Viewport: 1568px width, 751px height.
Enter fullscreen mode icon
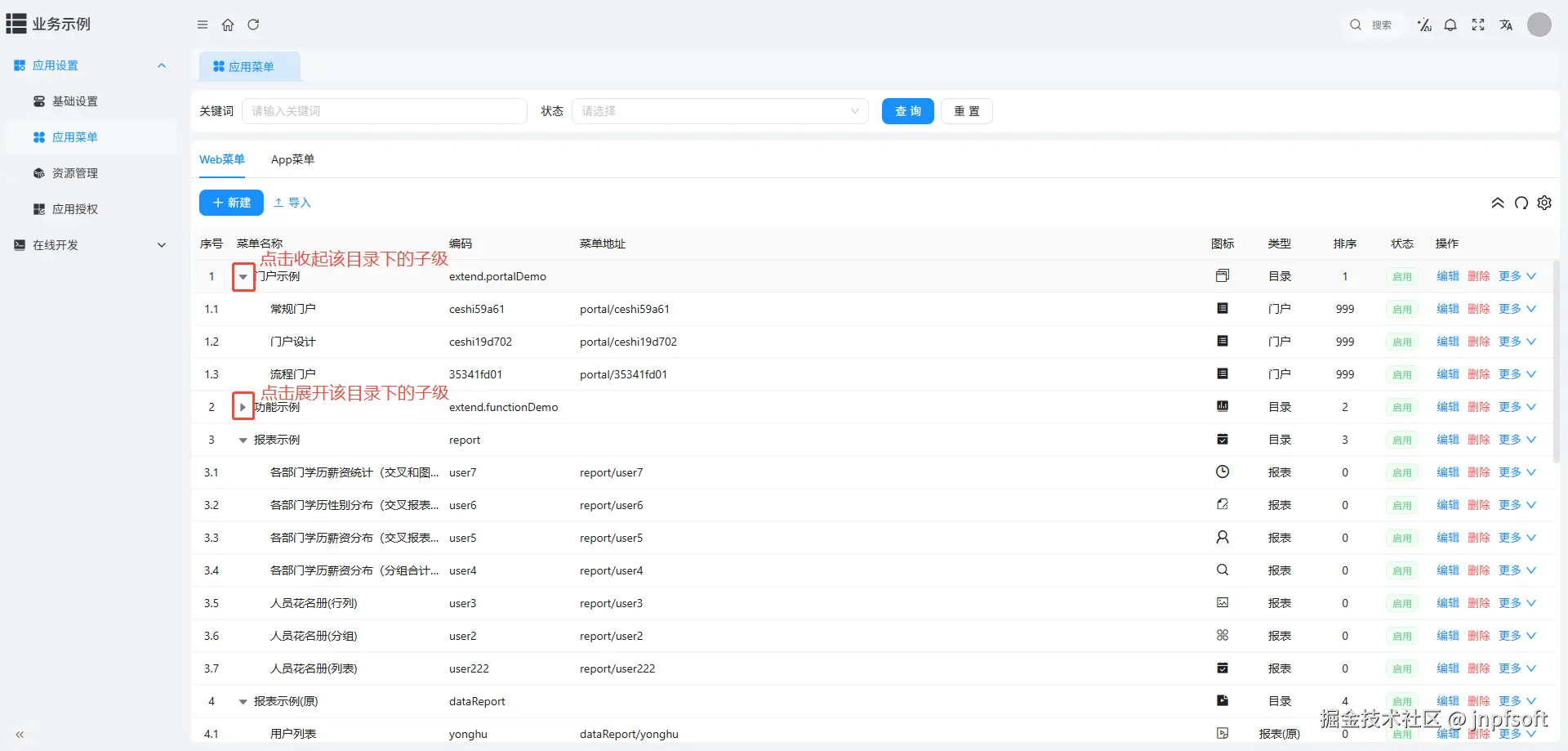[1478, 25]
